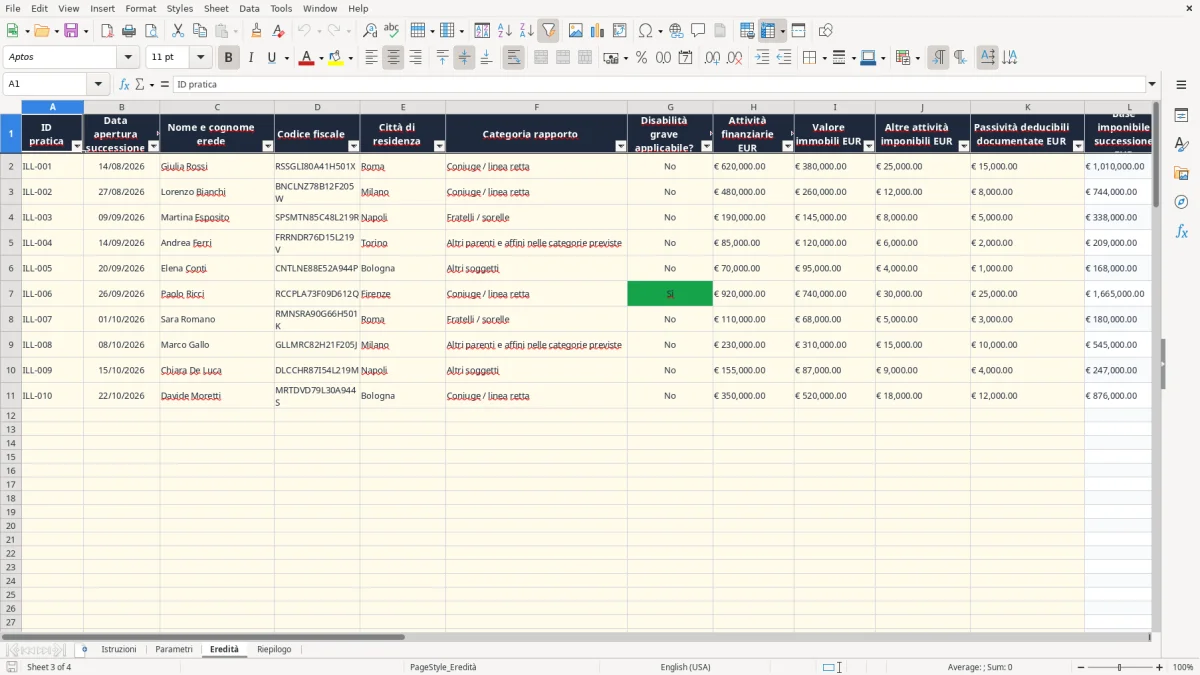Toggle Align Left
This screenshot has width=1200, height=675.
coord(371,58)
